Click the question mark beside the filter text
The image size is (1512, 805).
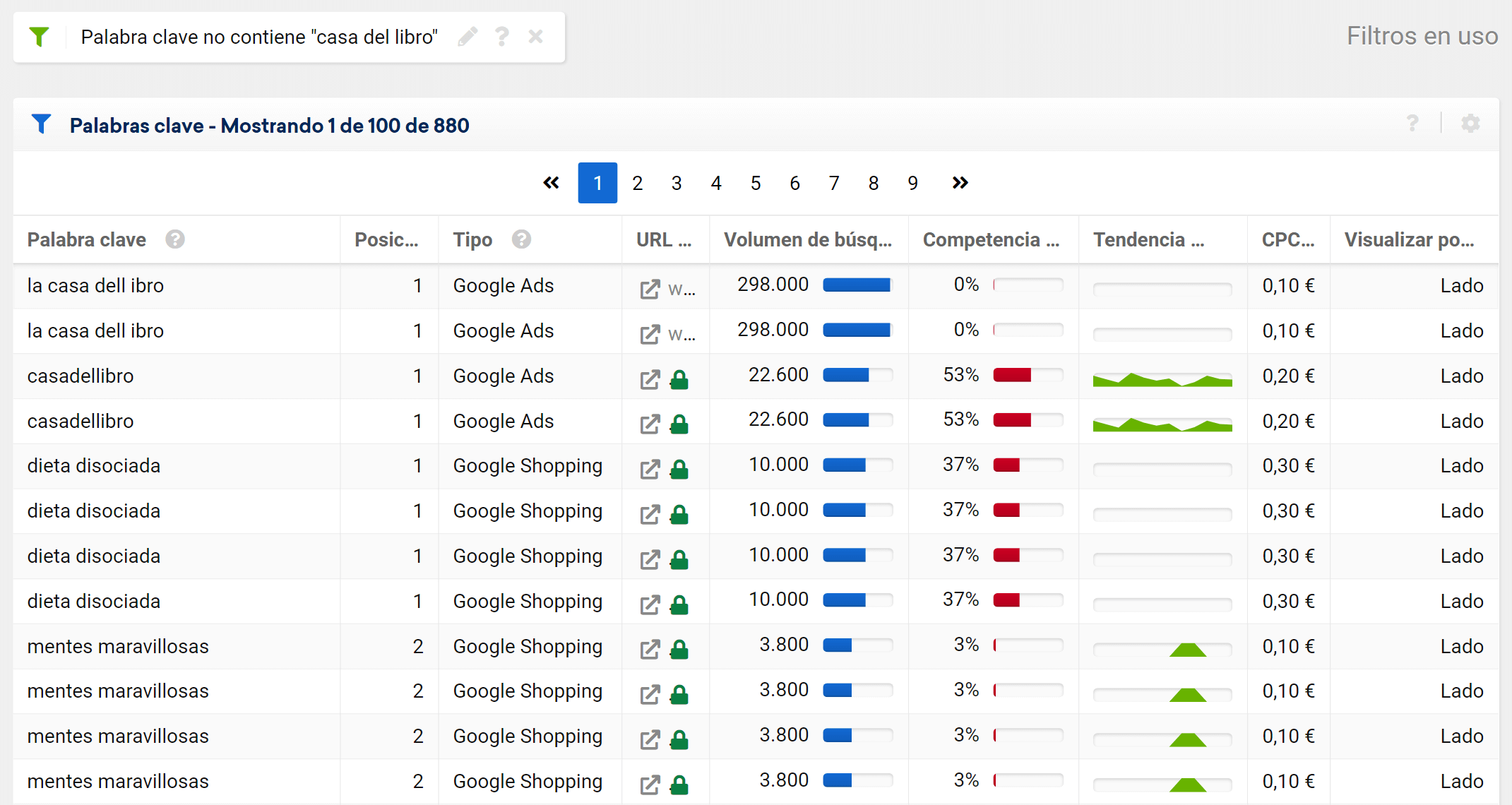(x=501, y=37)
